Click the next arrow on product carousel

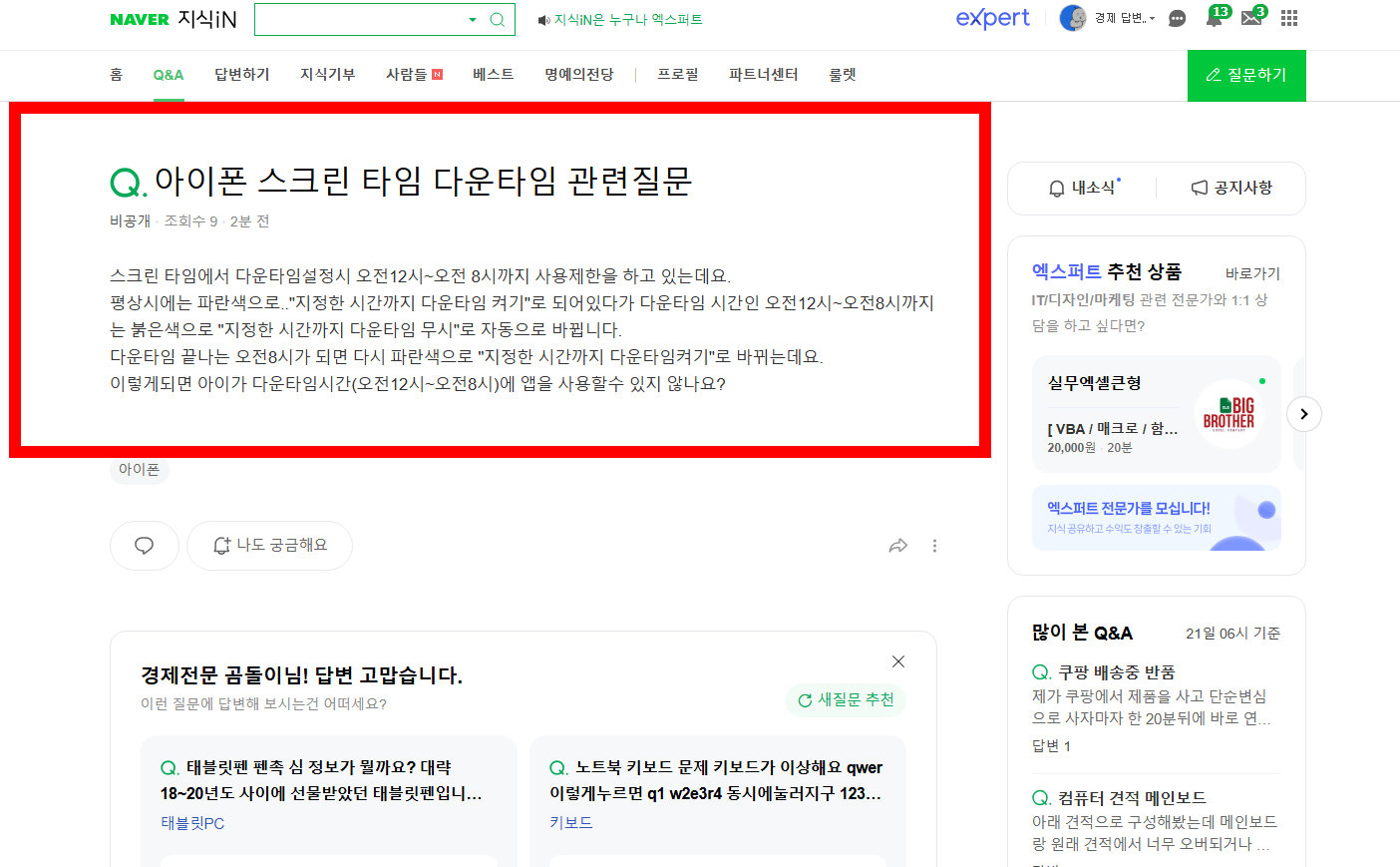click(x=1304, y=414)
